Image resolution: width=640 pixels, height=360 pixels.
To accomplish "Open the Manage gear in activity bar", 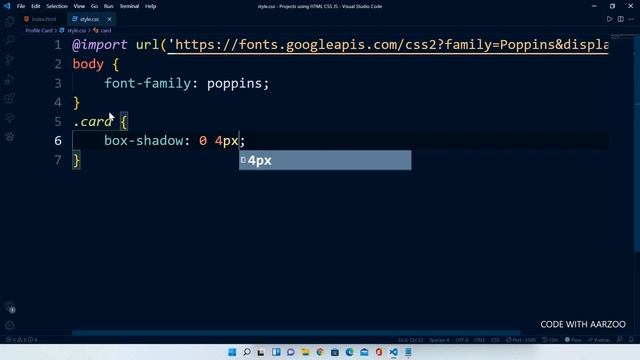I will tap(9, 326).
